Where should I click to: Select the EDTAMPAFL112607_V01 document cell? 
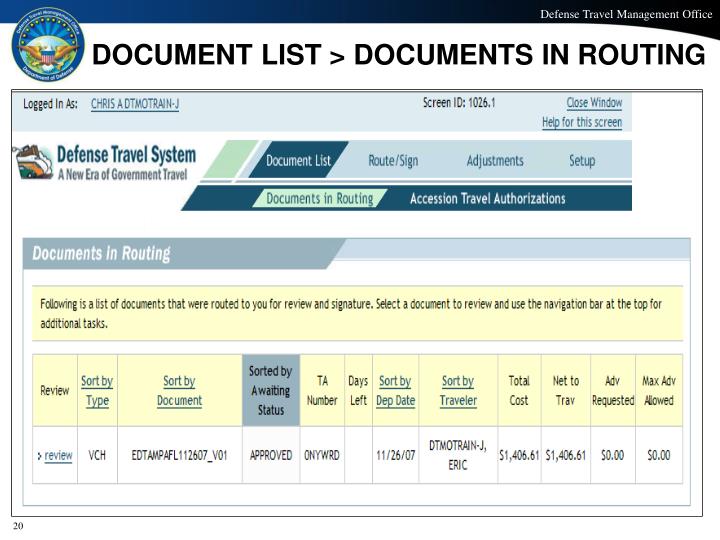click(x=179, y=455)
